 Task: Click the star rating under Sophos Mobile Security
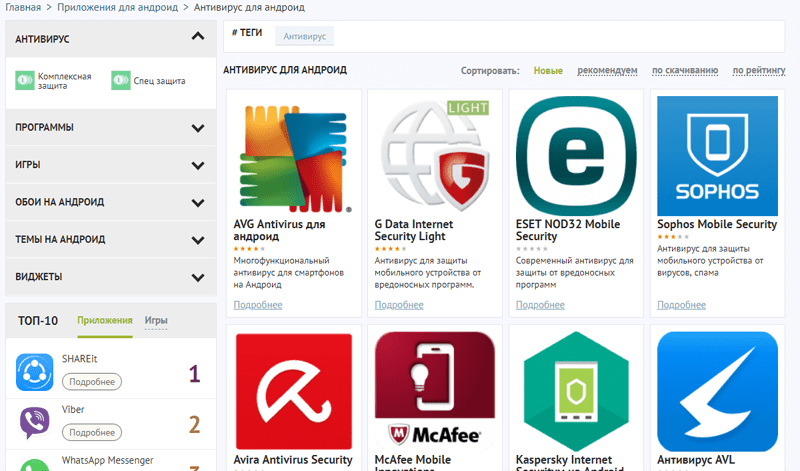point(672,237)
